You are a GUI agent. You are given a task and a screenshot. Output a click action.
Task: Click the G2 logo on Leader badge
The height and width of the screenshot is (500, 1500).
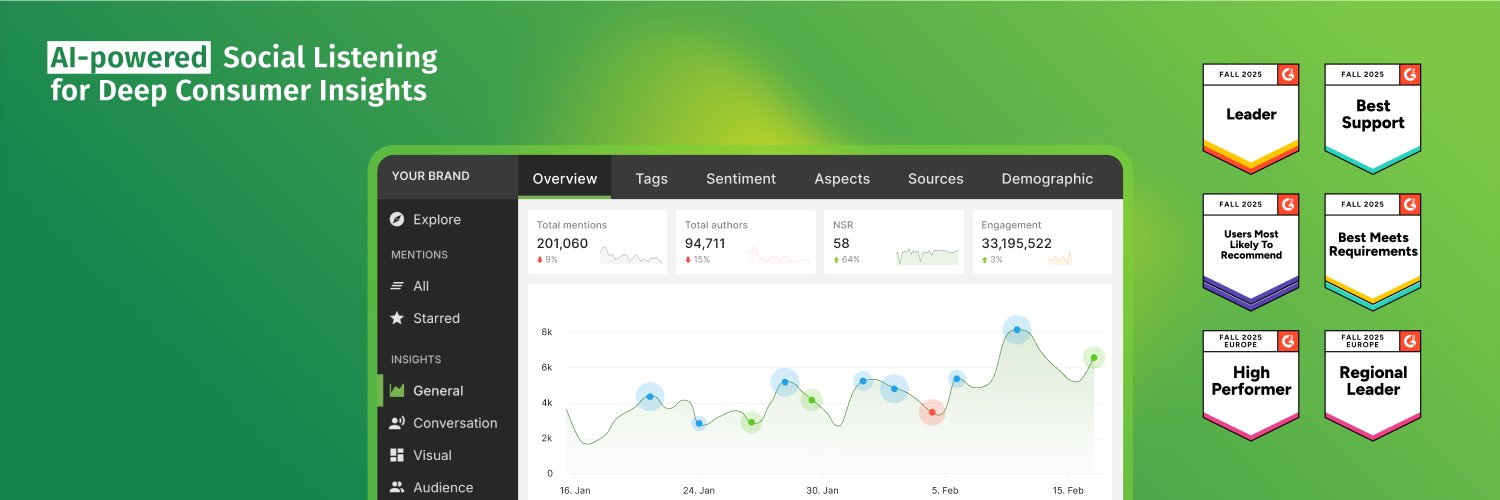click(x=1288, y=74)
